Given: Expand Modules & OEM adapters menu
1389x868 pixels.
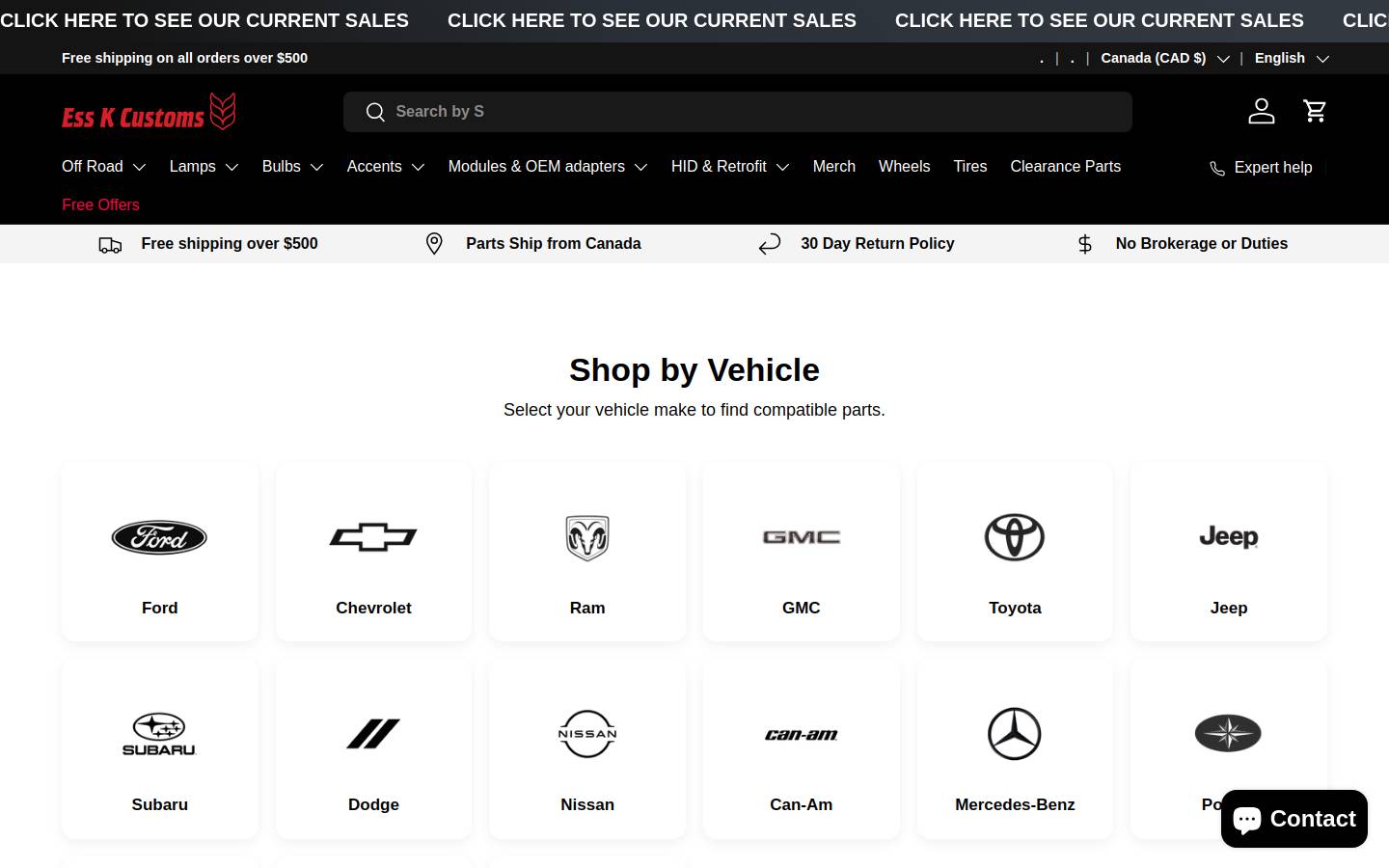Looking at the screenshot, I should tap(548, 167).
